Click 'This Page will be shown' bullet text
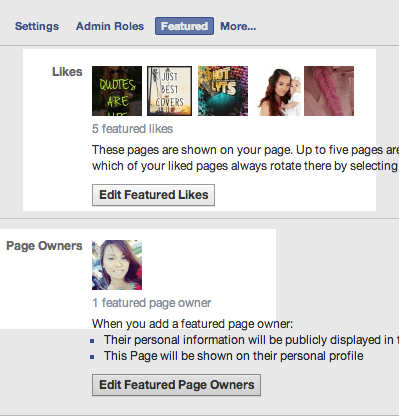The height and width of the screenshot is (416, 399). 233,356
